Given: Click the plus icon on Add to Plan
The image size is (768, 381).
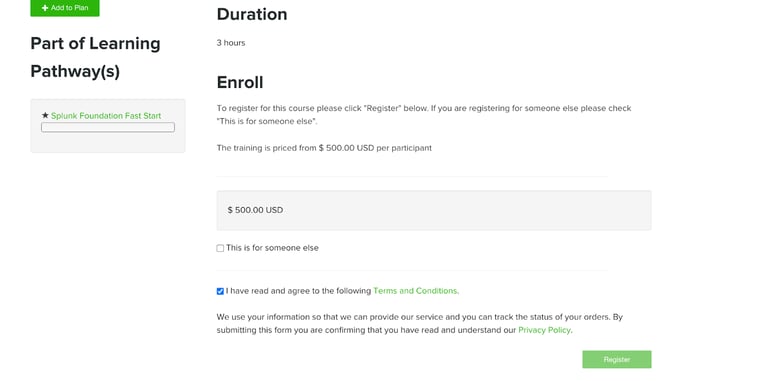Looking at the screenshot, I should 45,8.
